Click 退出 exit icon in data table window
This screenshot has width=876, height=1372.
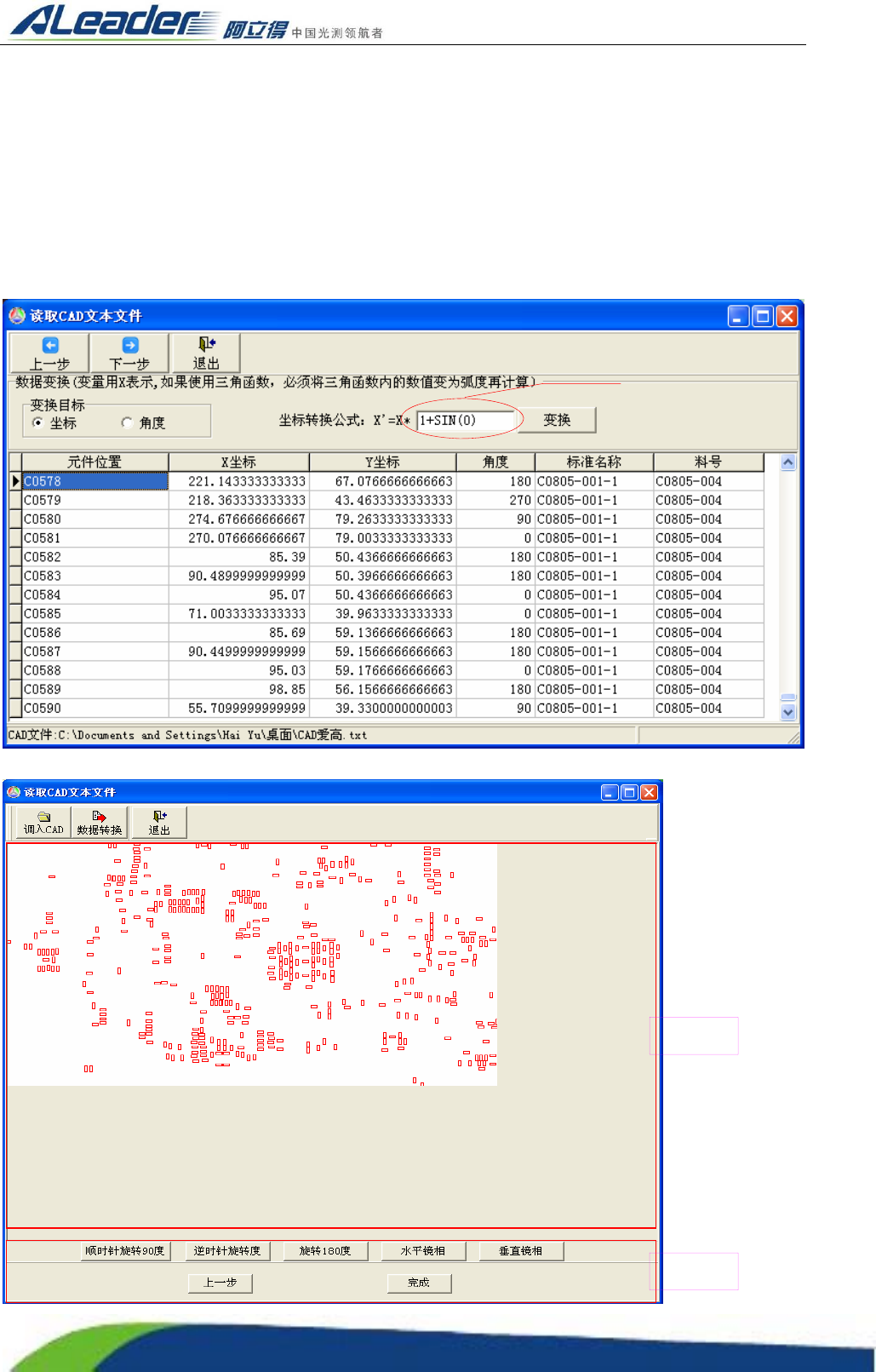pyautogui.click(x=206, y=353)
